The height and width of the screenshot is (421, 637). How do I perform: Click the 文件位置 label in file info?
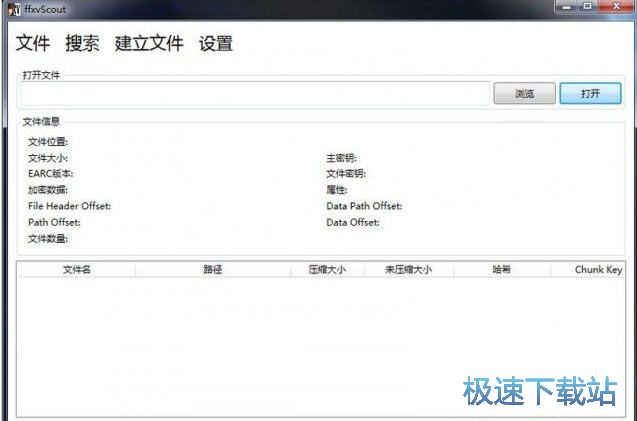click(x=48, y=142)
